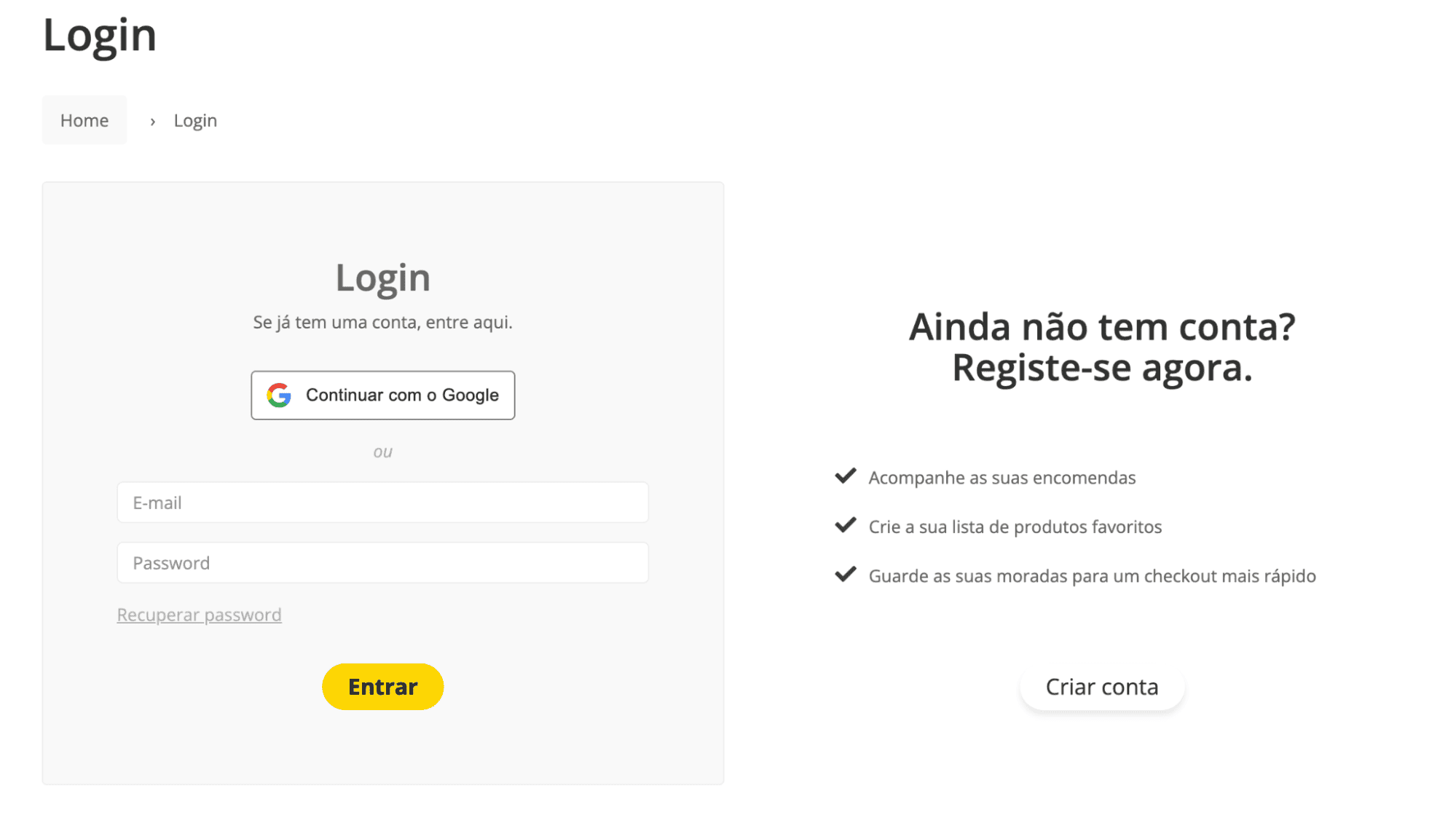Image resolution: width=1456 pixels, height=831 pixels.
Task: Click the first checkmark icon beside encomendas
Action: tap(845, 476)
